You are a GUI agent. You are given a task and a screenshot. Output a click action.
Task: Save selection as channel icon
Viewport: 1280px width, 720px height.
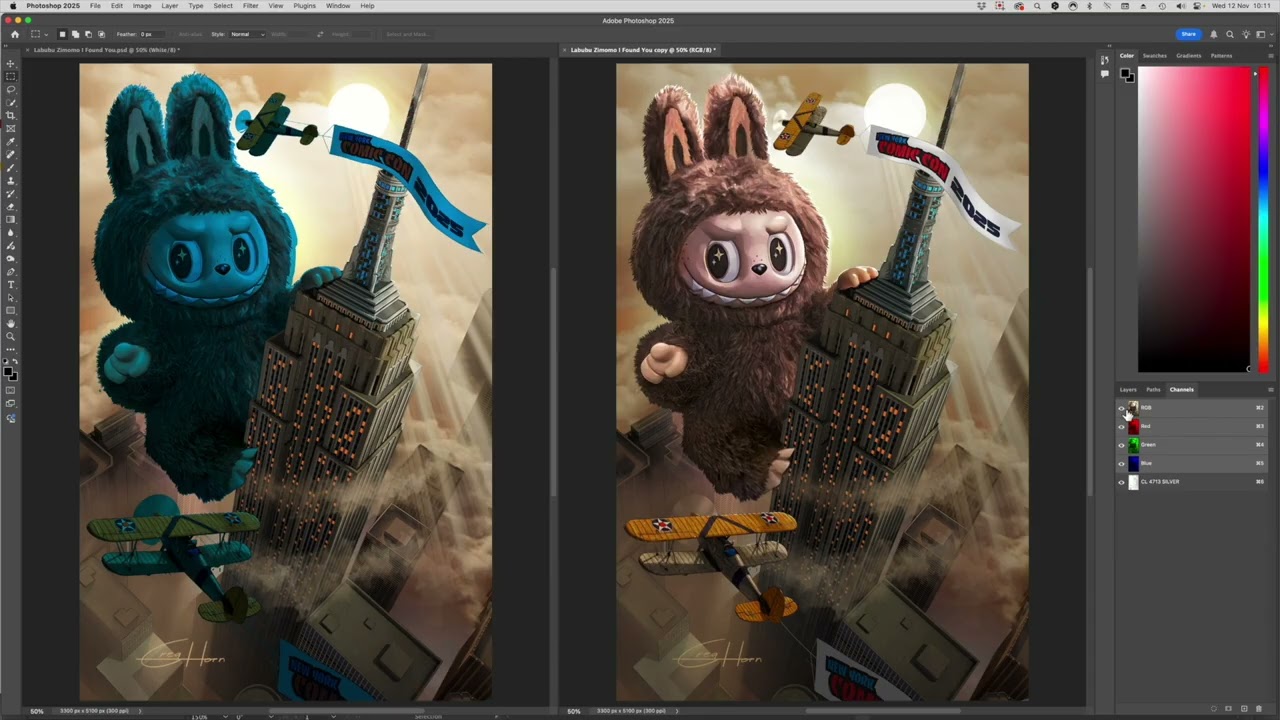[1229, 709]
